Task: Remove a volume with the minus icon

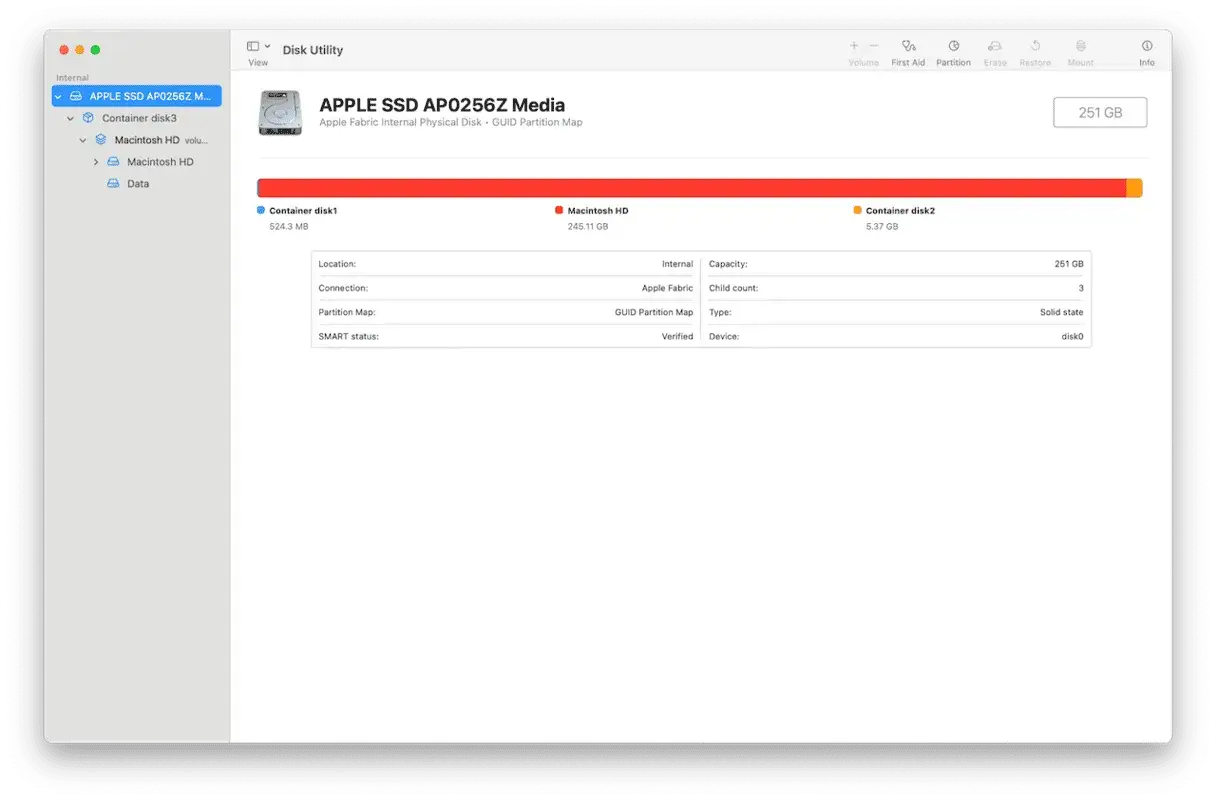Action: pos(874,46)
